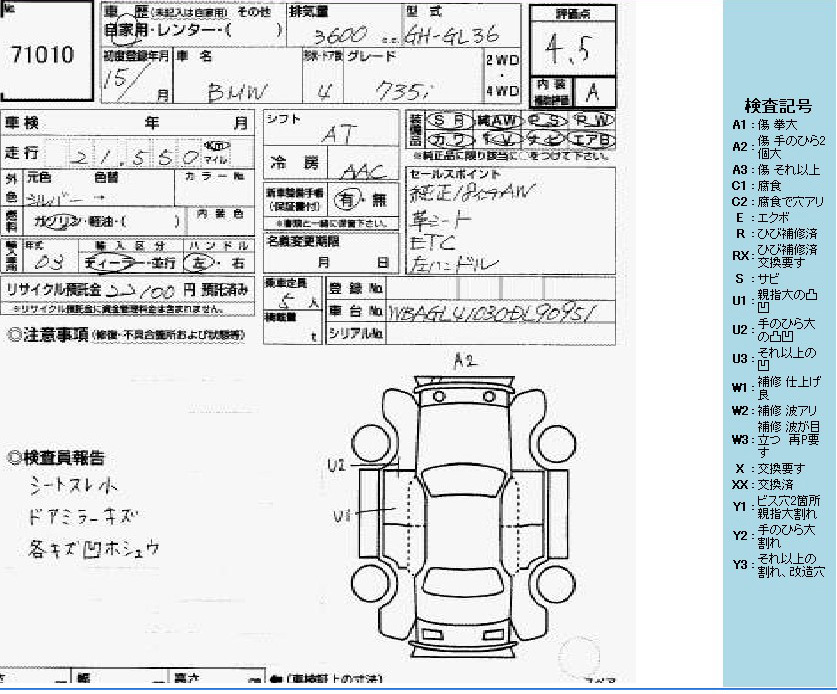Click the circled 自家用 history option
This screenshot has width=837, height=694.
pos(126,30)
